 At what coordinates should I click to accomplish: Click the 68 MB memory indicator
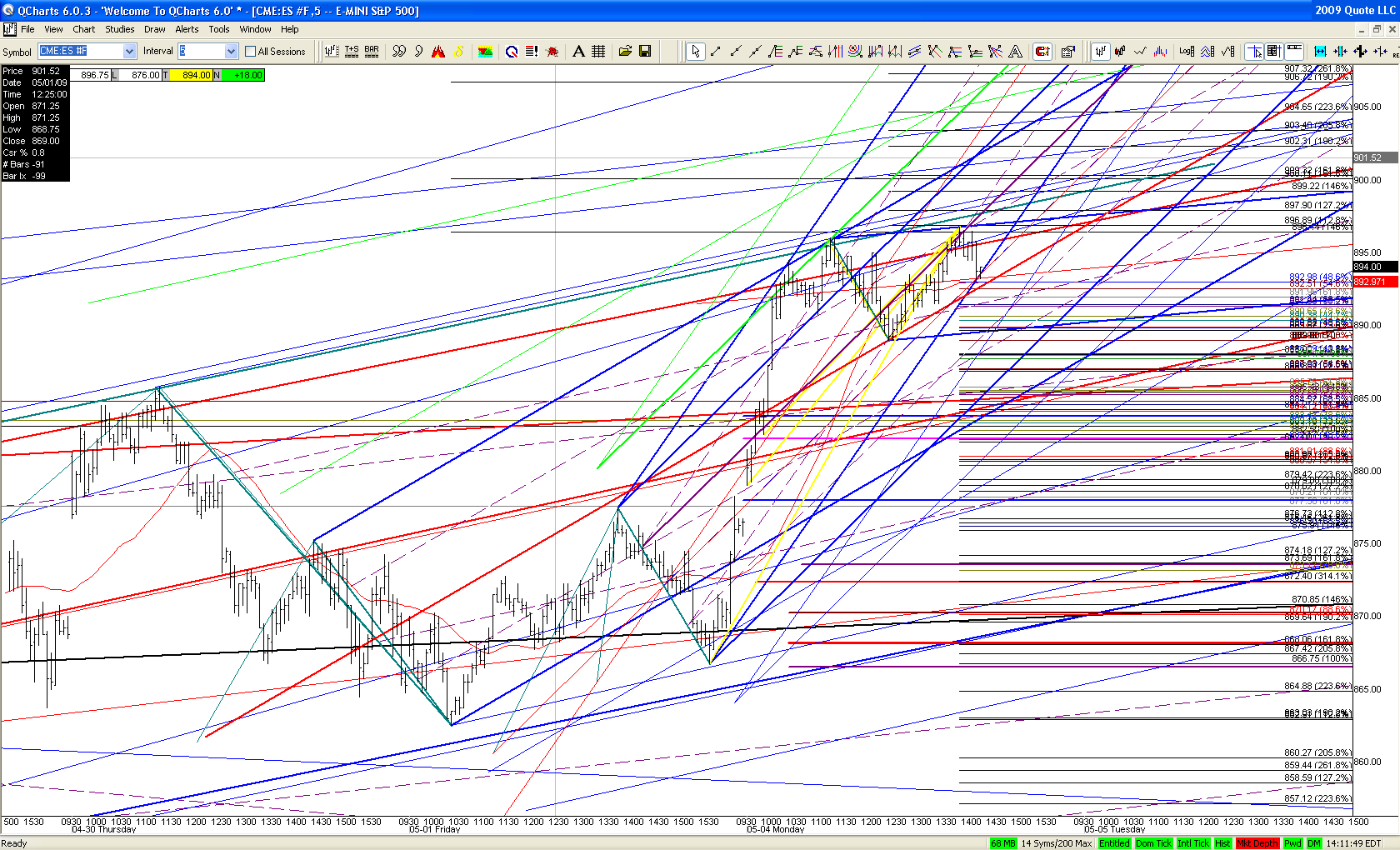tap(1003, 843)
